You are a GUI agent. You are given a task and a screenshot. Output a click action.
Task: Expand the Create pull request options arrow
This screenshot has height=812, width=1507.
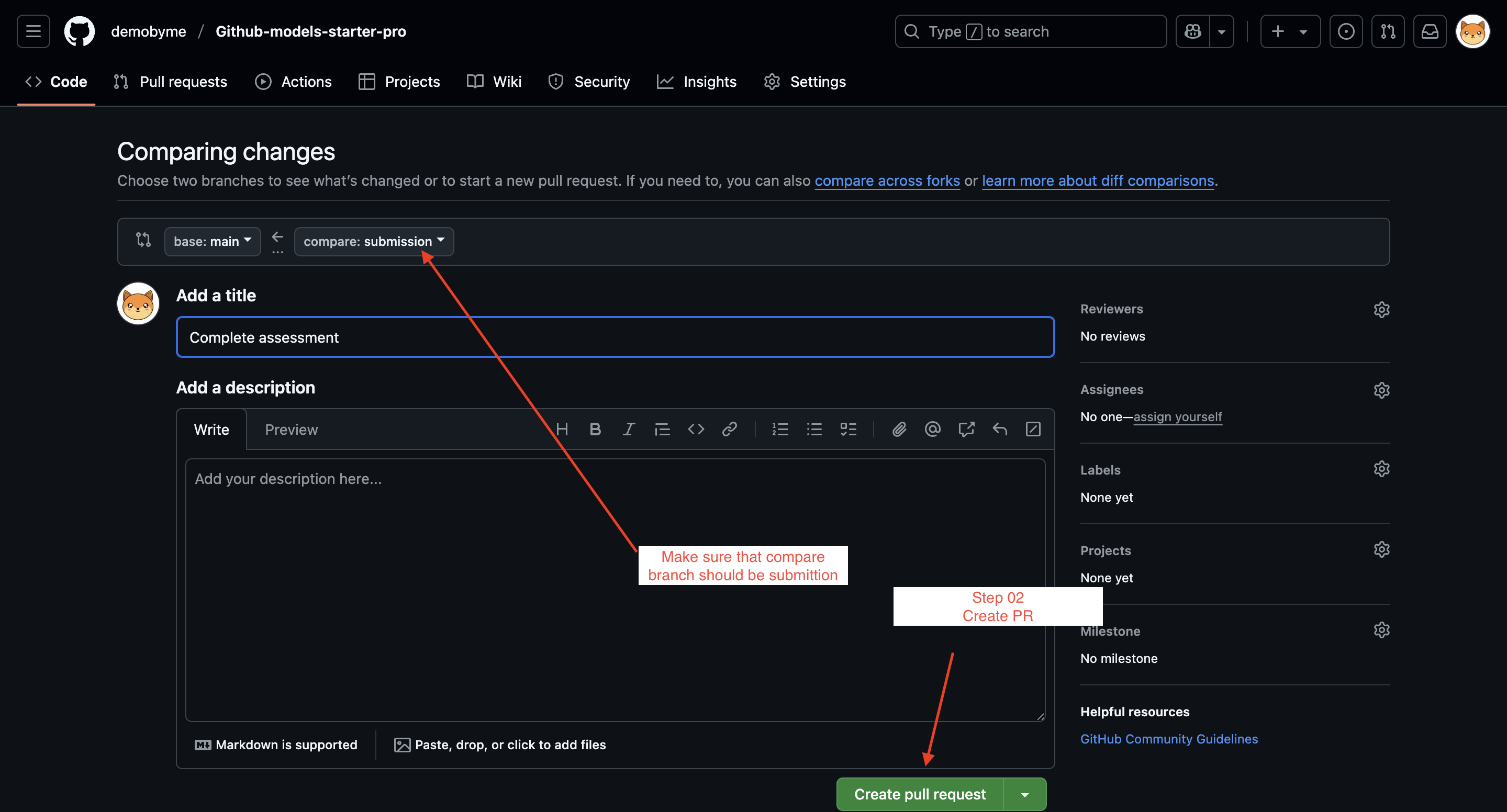pos(1024,793)
